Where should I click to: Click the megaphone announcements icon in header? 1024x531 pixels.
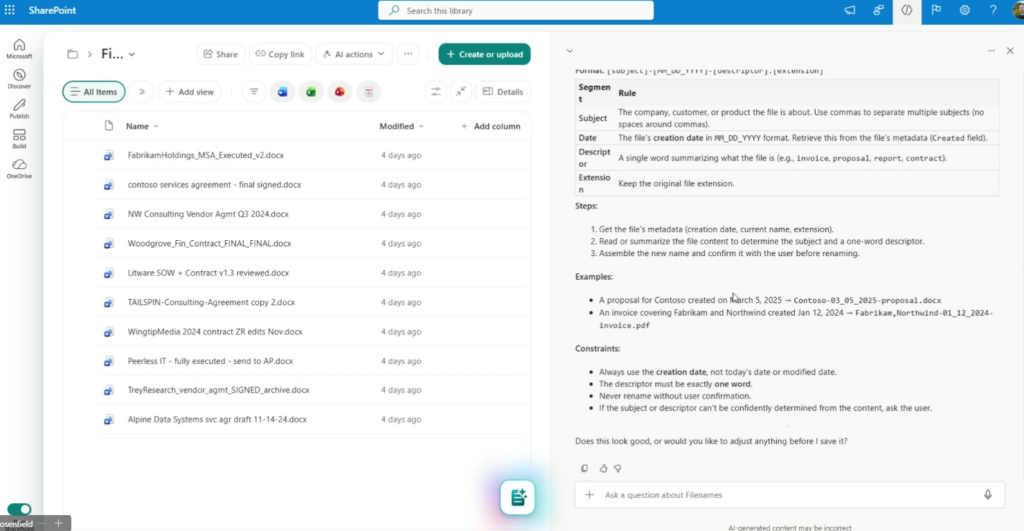click(x=850, y=10)
